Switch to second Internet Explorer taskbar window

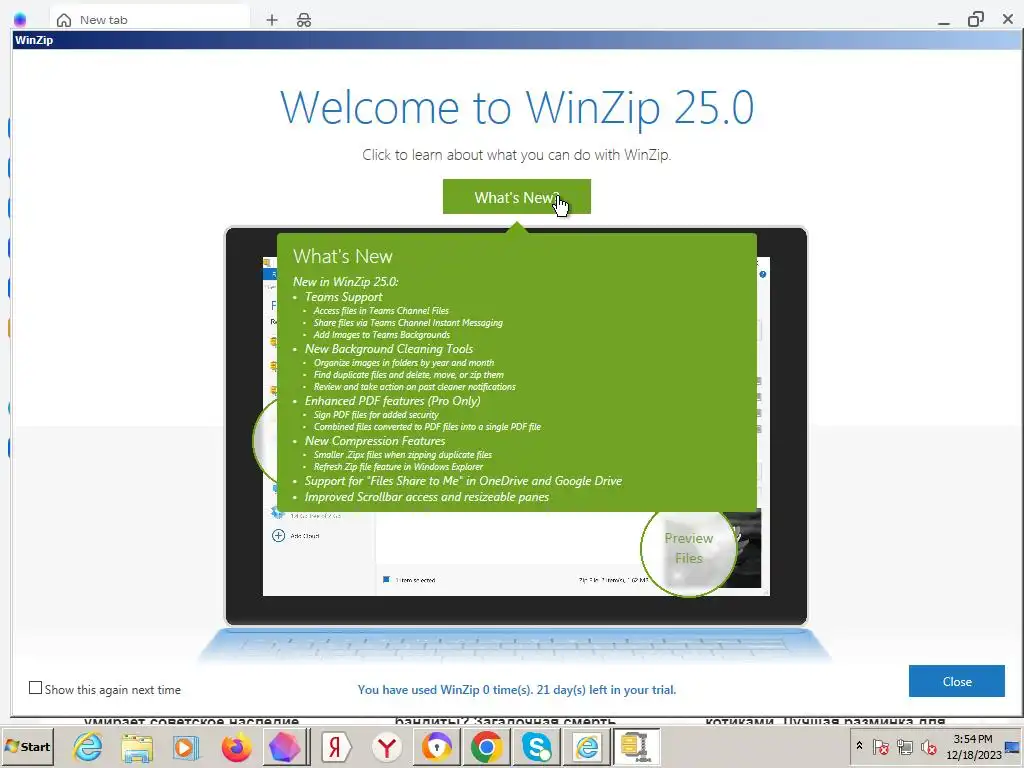click(587, 746)
